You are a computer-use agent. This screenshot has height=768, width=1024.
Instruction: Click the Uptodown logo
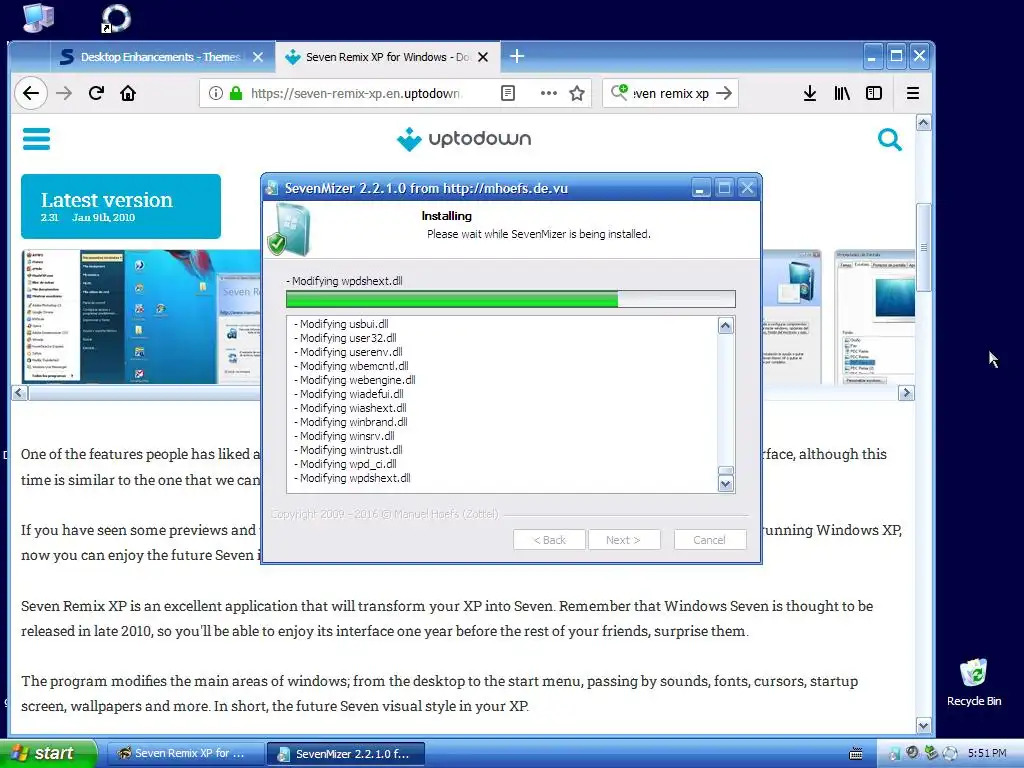click(x=464, y=138)
